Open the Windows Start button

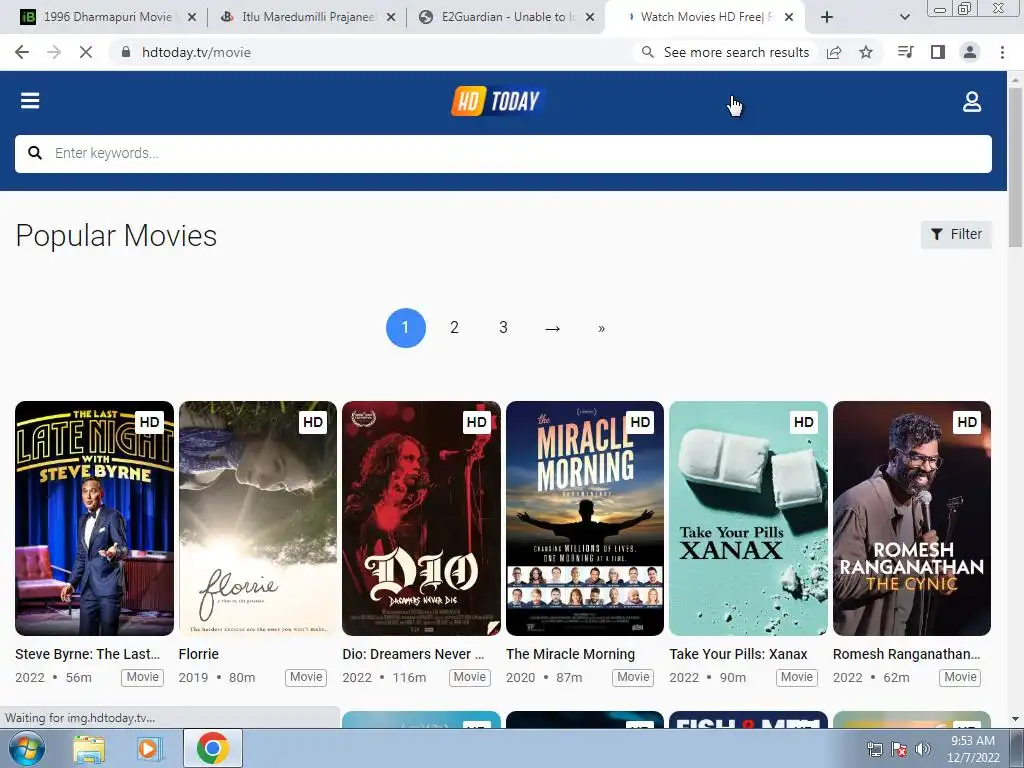(26, 748)
